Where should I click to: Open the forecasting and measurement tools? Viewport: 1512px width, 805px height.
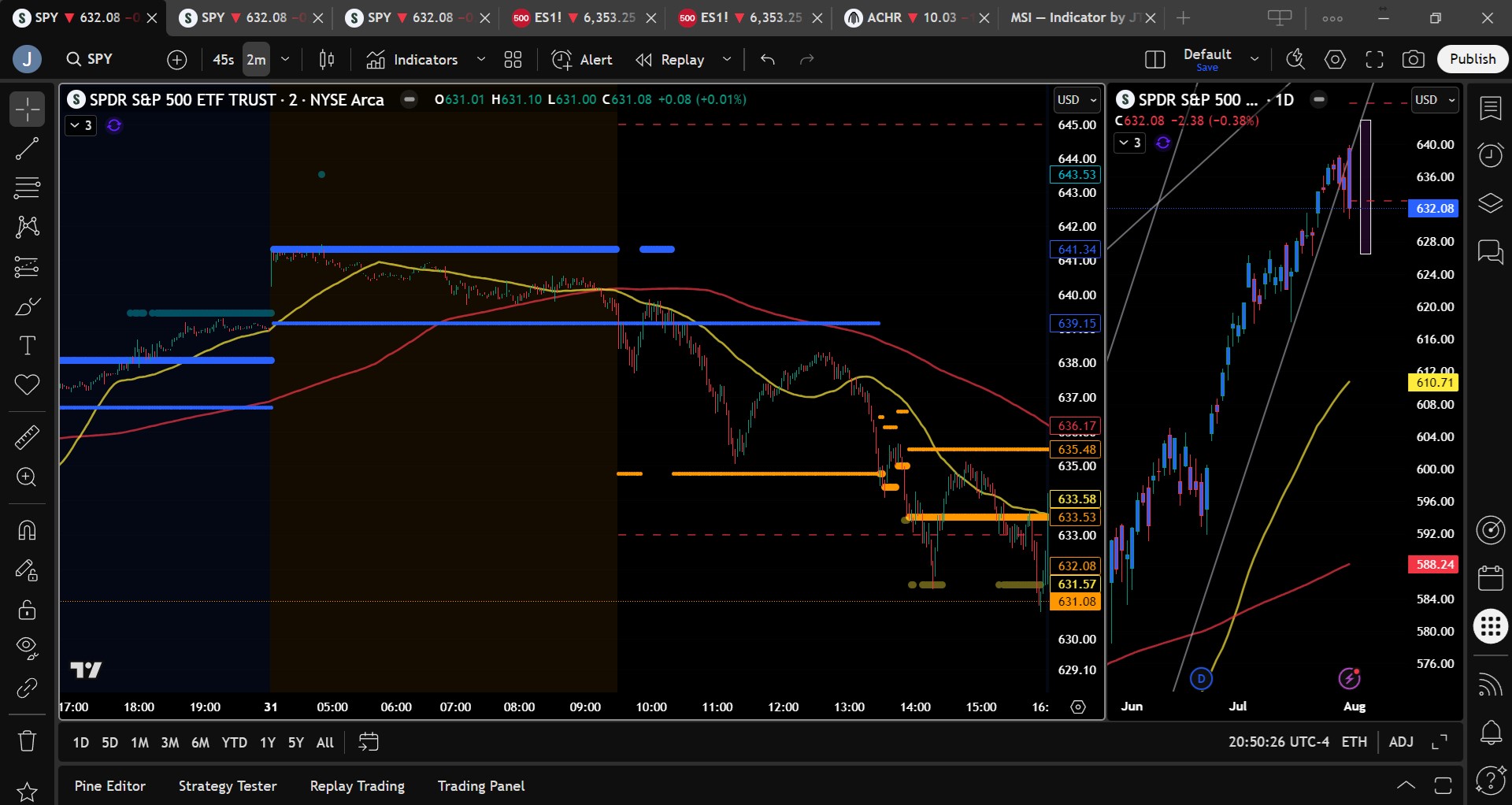click(27, 267)
